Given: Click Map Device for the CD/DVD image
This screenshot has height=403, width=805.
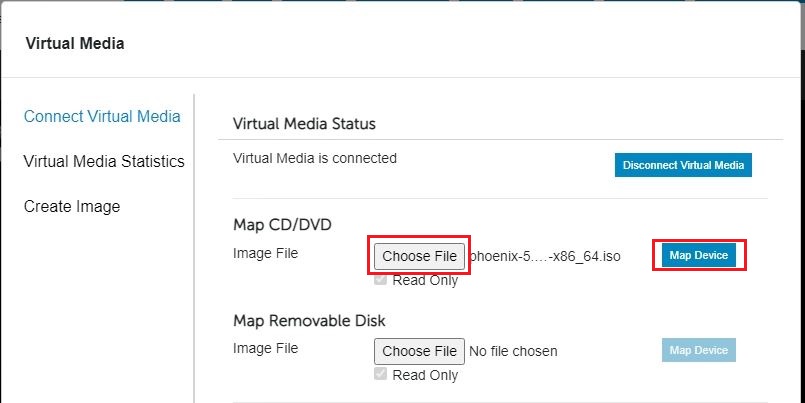Looking at the screenshot, I should [698, 255].
